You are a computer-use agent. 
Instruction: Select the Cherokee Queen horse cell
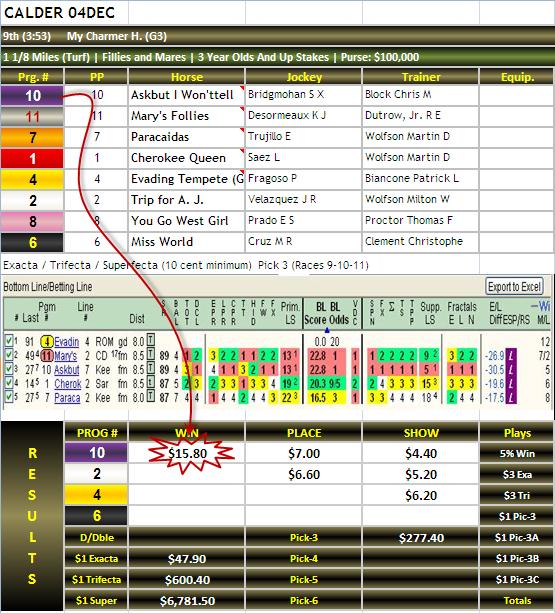(x=186, y=158)
